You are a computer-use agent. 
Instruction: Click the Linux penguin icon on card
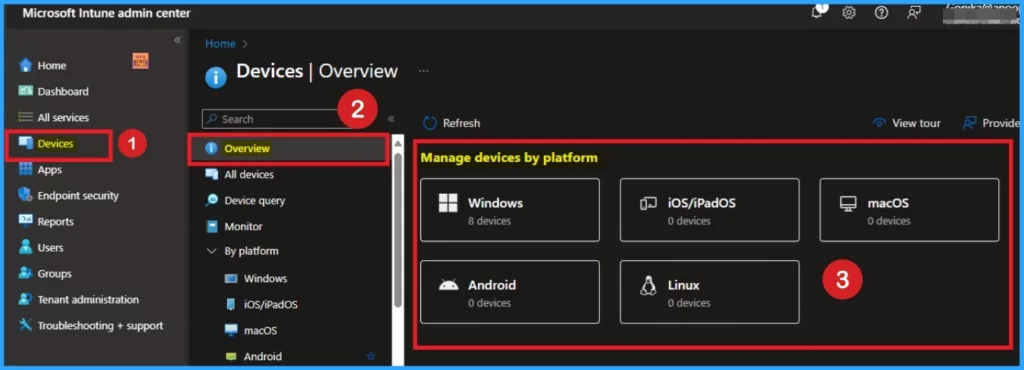648,285
